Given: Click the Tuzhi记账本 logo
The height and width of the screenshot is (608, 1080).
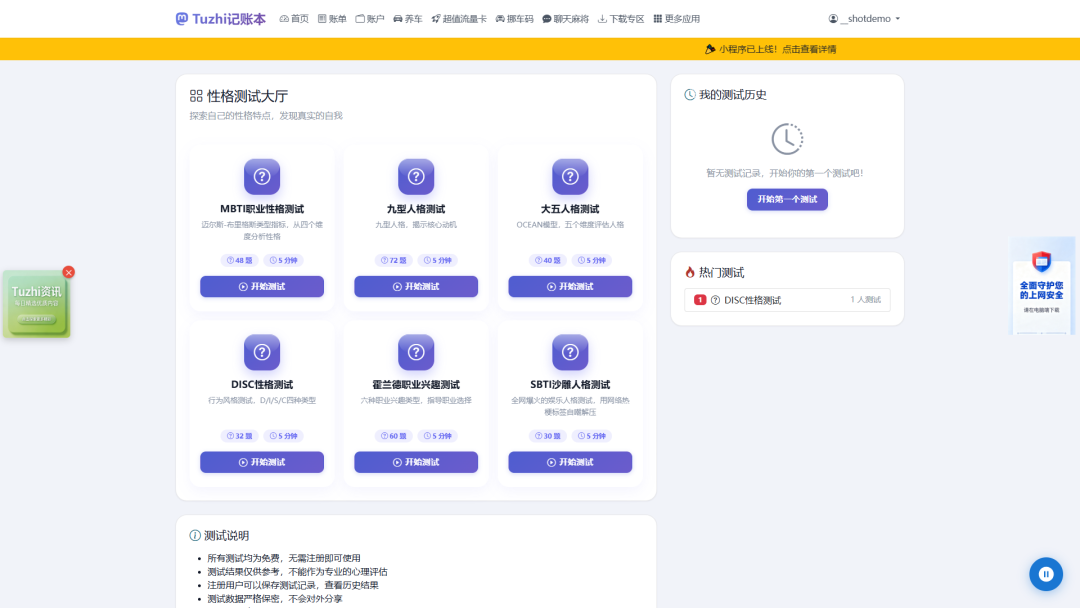Looking at the screenshot, I should click(x=220, y=19).
